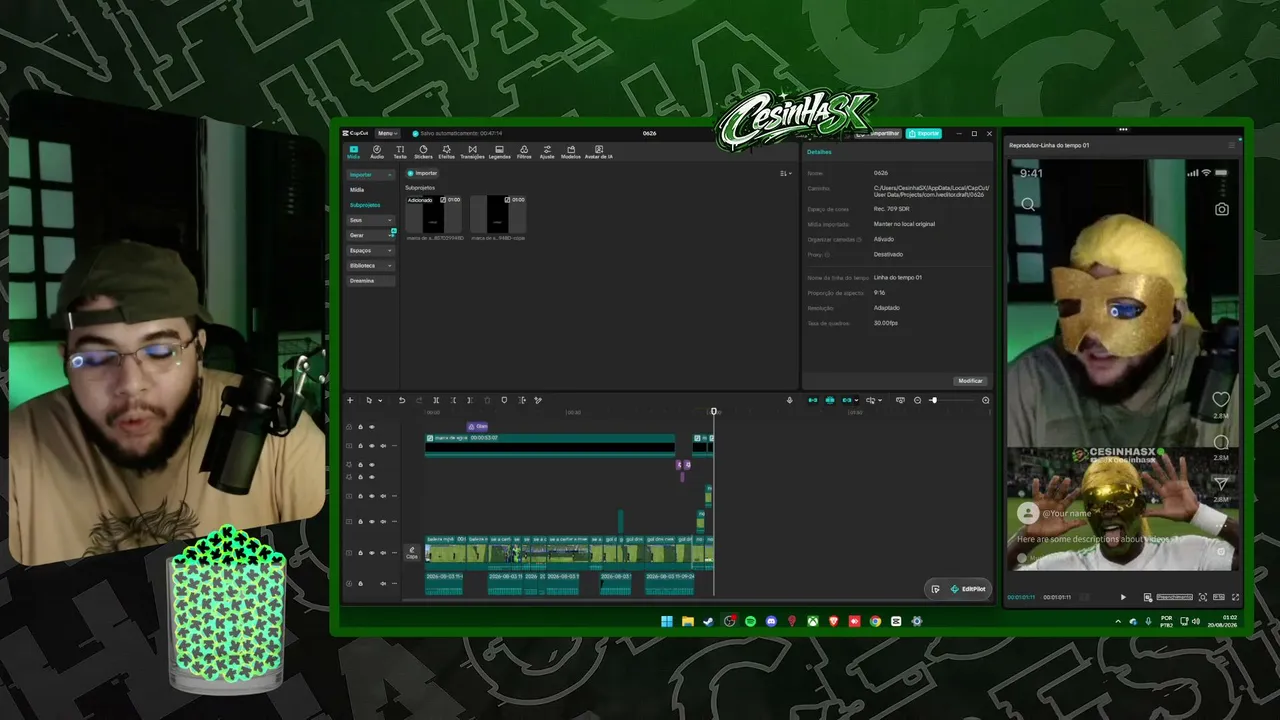Open the Ajuste panel
Screen dimensions: 1280x720
[547, 152]
